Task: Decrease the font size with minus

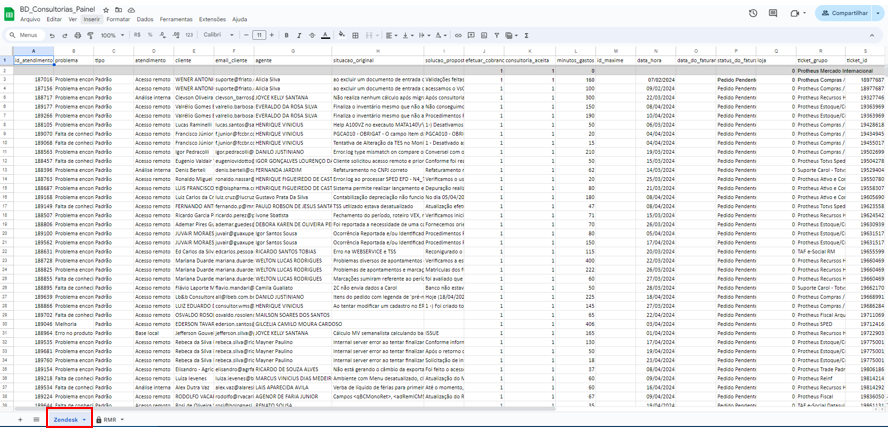Action: point(246,35)
